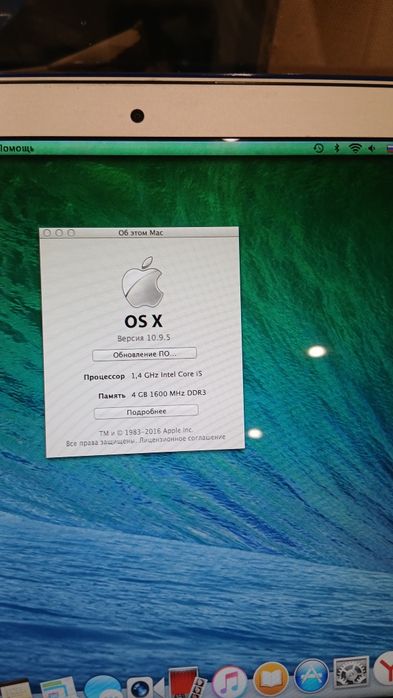
Task: Open Photo Booth from the Dock
Action: pyautogui.click(x=187, y=683)
